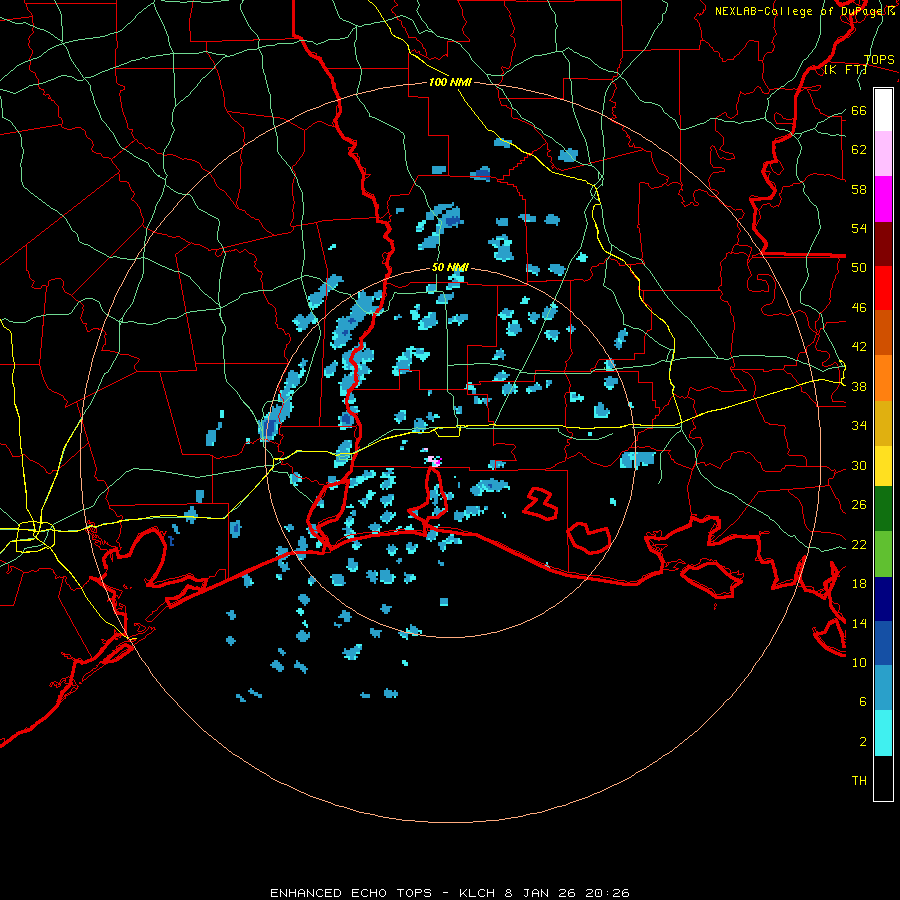Screen dimensions: 900x900
Task: Click the legend value 66
Action: (x=859, y=110)
